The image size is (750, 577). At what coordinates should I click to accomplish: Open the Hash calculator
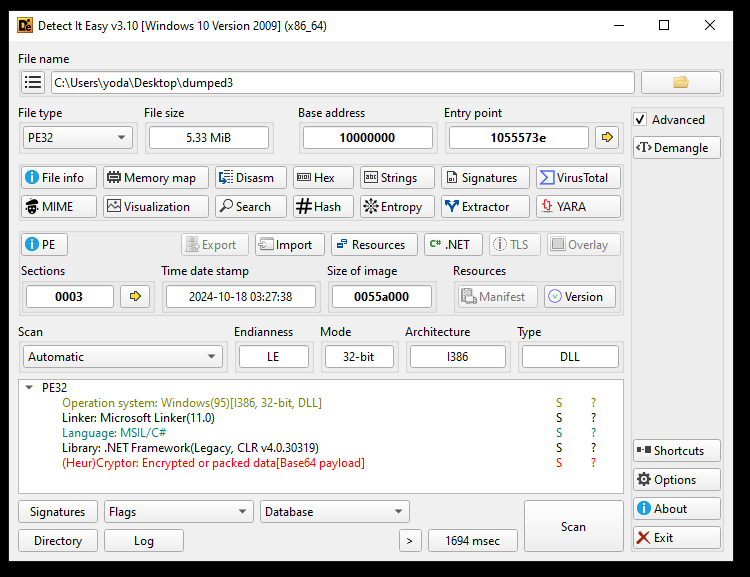coord(323,207)
